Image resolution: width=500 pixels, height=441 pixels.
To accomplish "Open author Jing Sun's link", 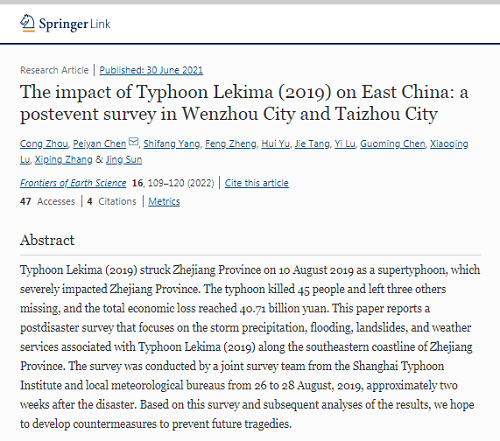I will 124,160.
